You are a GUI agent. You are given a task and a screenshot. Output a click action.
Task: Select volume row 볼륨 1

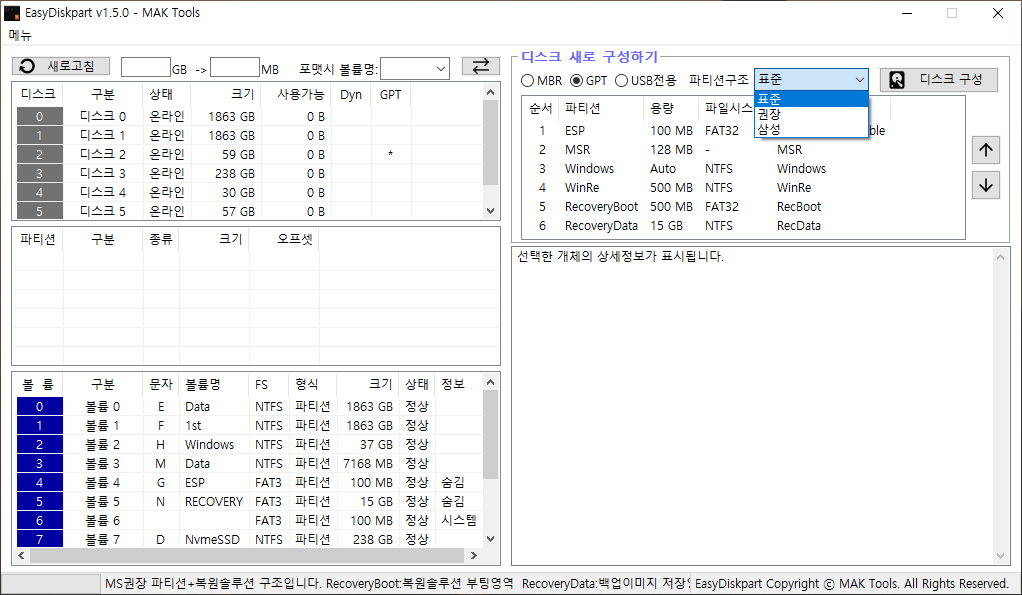tap(250, 426)
